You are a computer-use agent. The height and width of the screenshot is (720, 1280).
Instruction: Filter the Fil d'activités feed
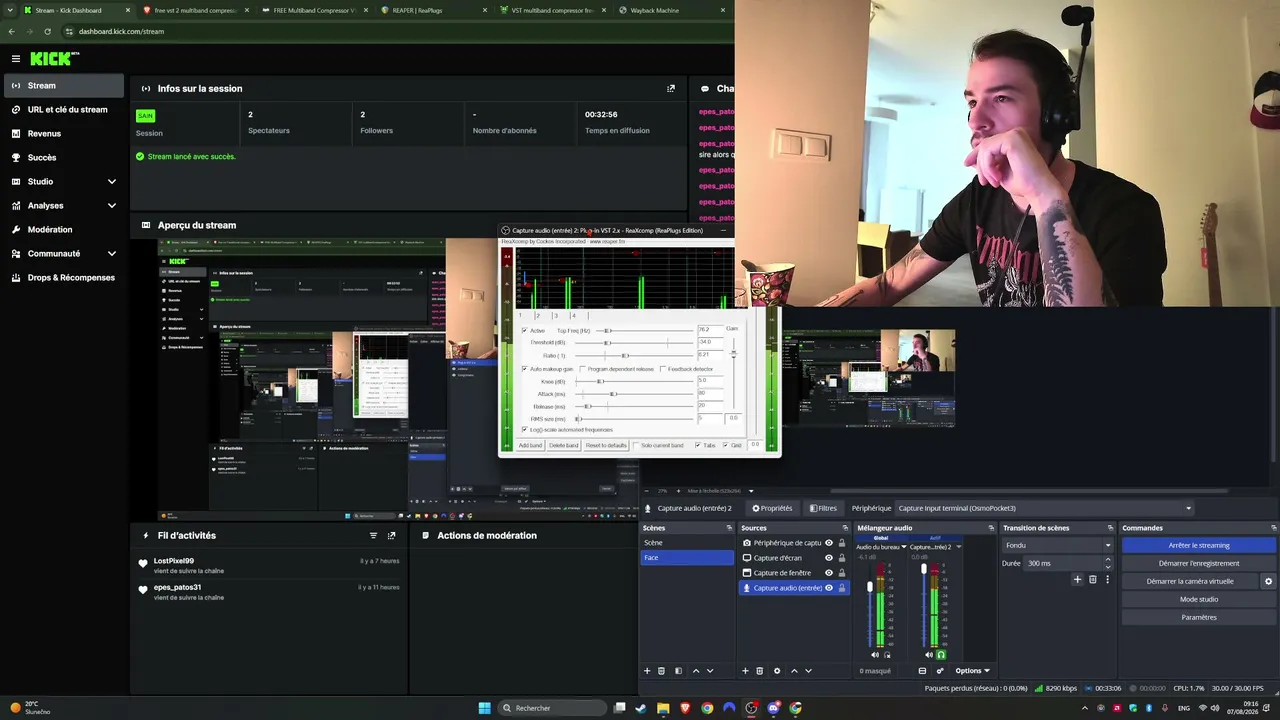point(373,535)
